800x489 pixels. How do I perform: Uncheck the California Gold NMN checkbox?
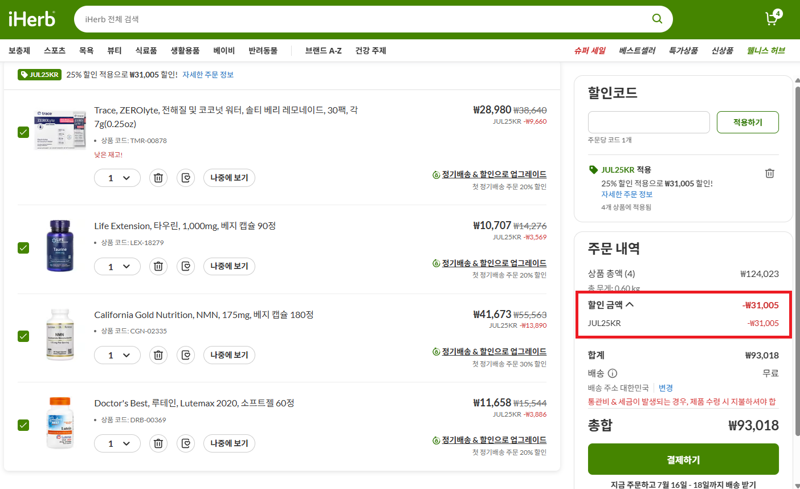23,336
